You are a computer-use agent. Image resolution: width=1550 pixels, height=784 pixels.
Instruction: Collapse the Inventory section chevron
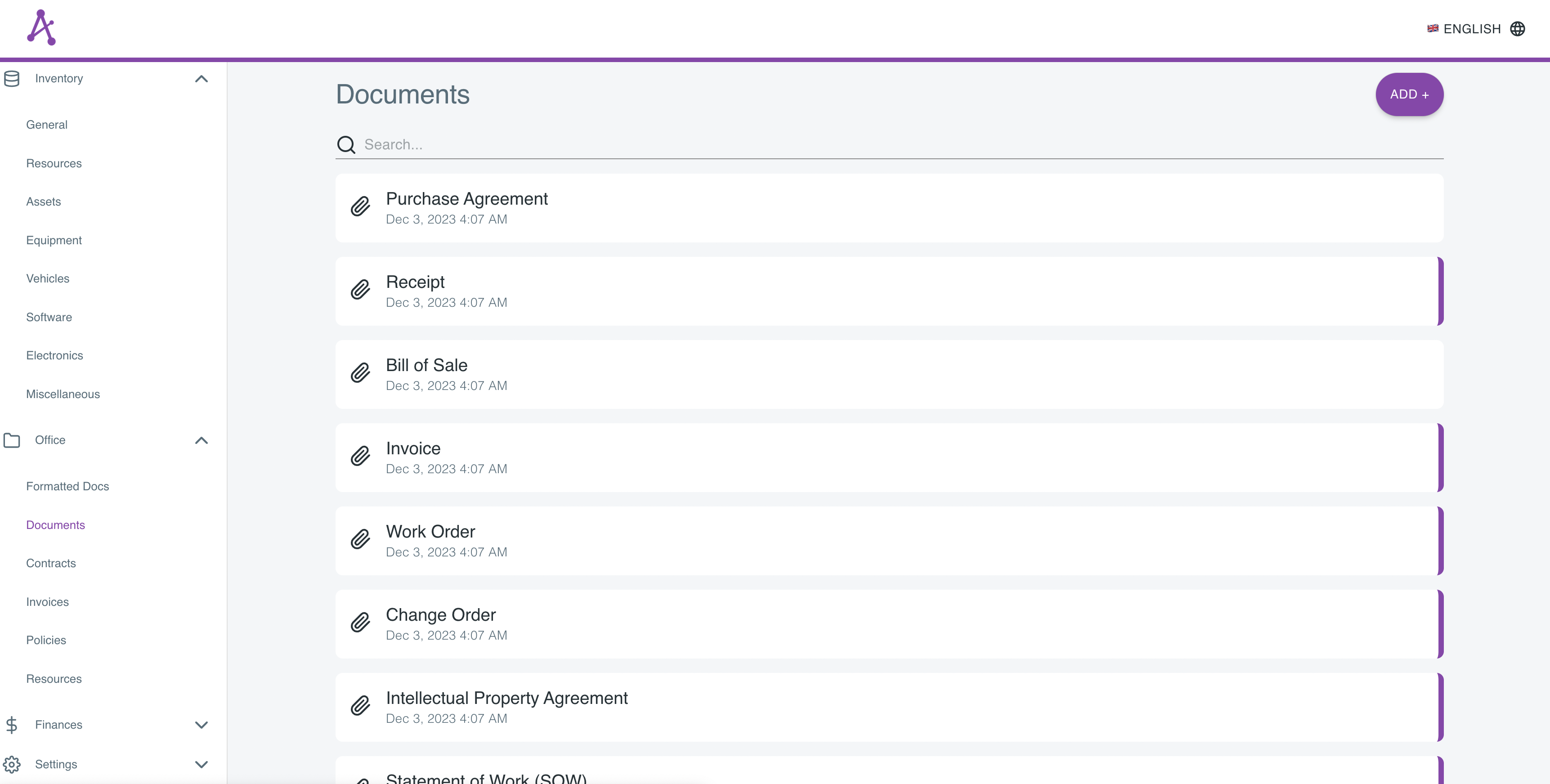point(201,79)
